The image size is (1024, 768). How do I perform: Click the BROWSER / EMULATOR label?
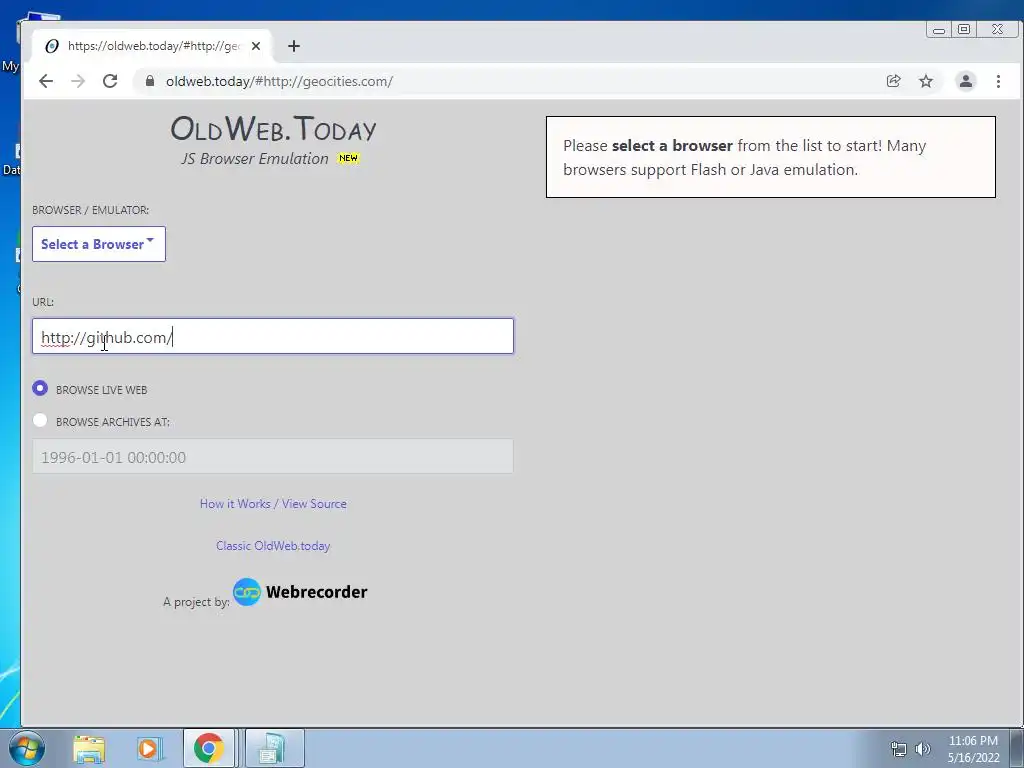pyautogui.click(x=90, y=210)
